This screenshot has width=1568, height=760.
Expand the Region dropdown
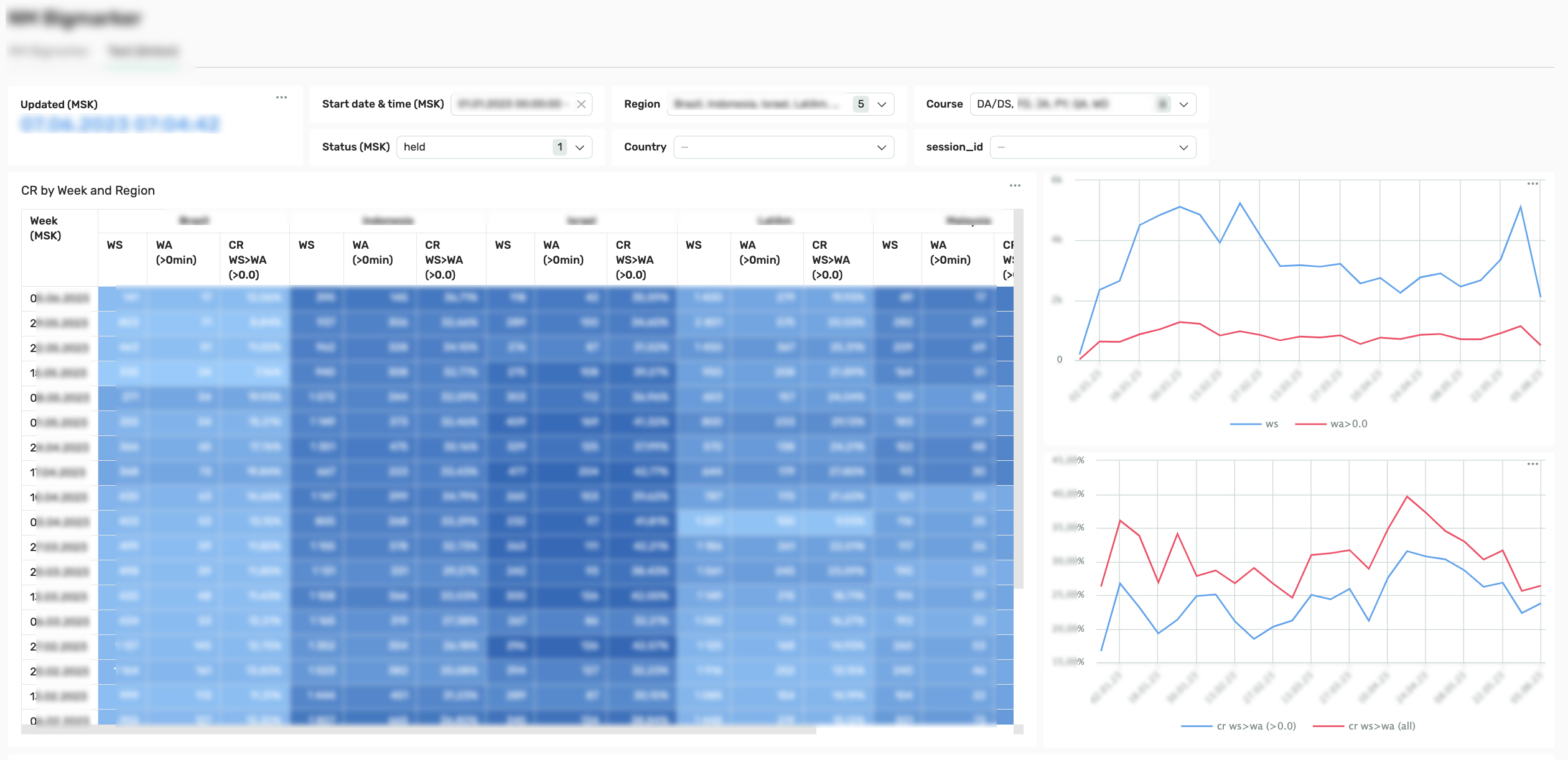tap(881, 104)
